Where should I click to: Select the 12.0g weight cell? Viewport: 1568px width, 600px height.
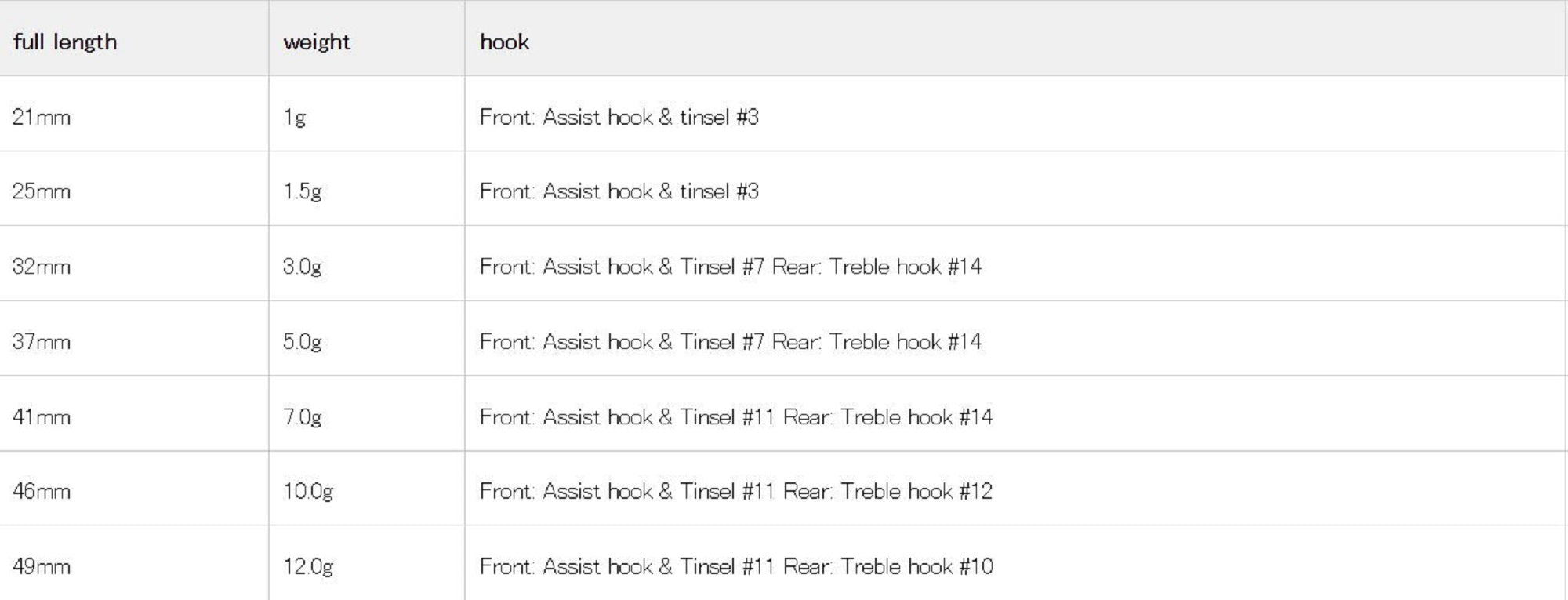[308, 566]
